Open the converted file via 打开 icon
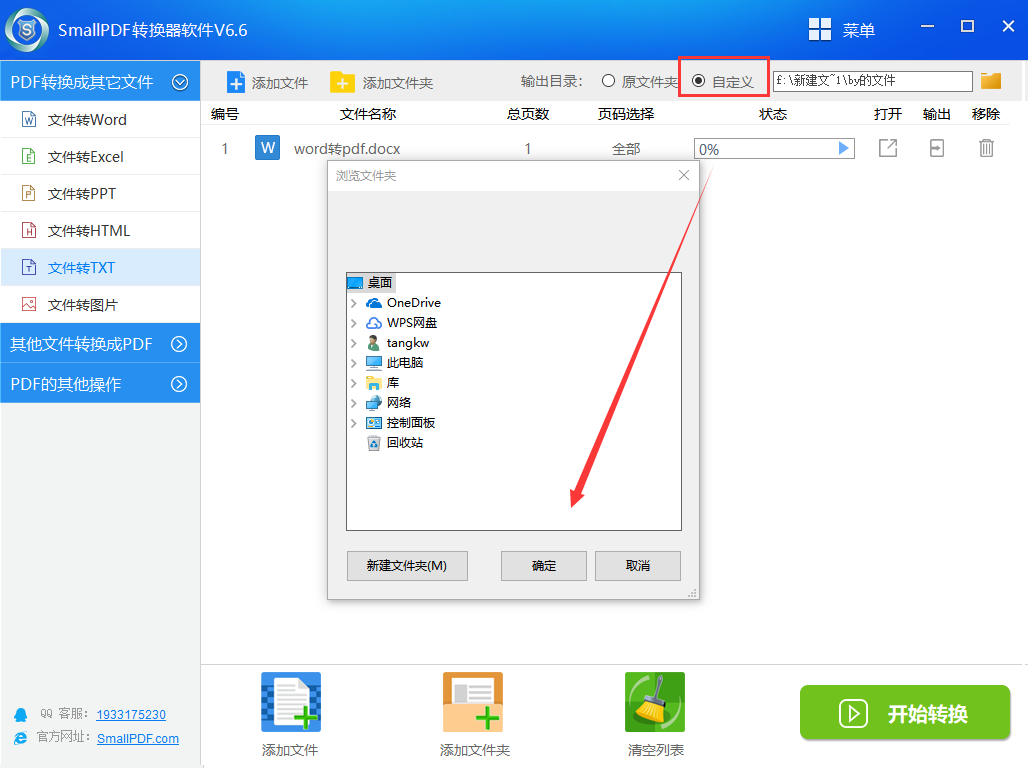 pos(888,148)
